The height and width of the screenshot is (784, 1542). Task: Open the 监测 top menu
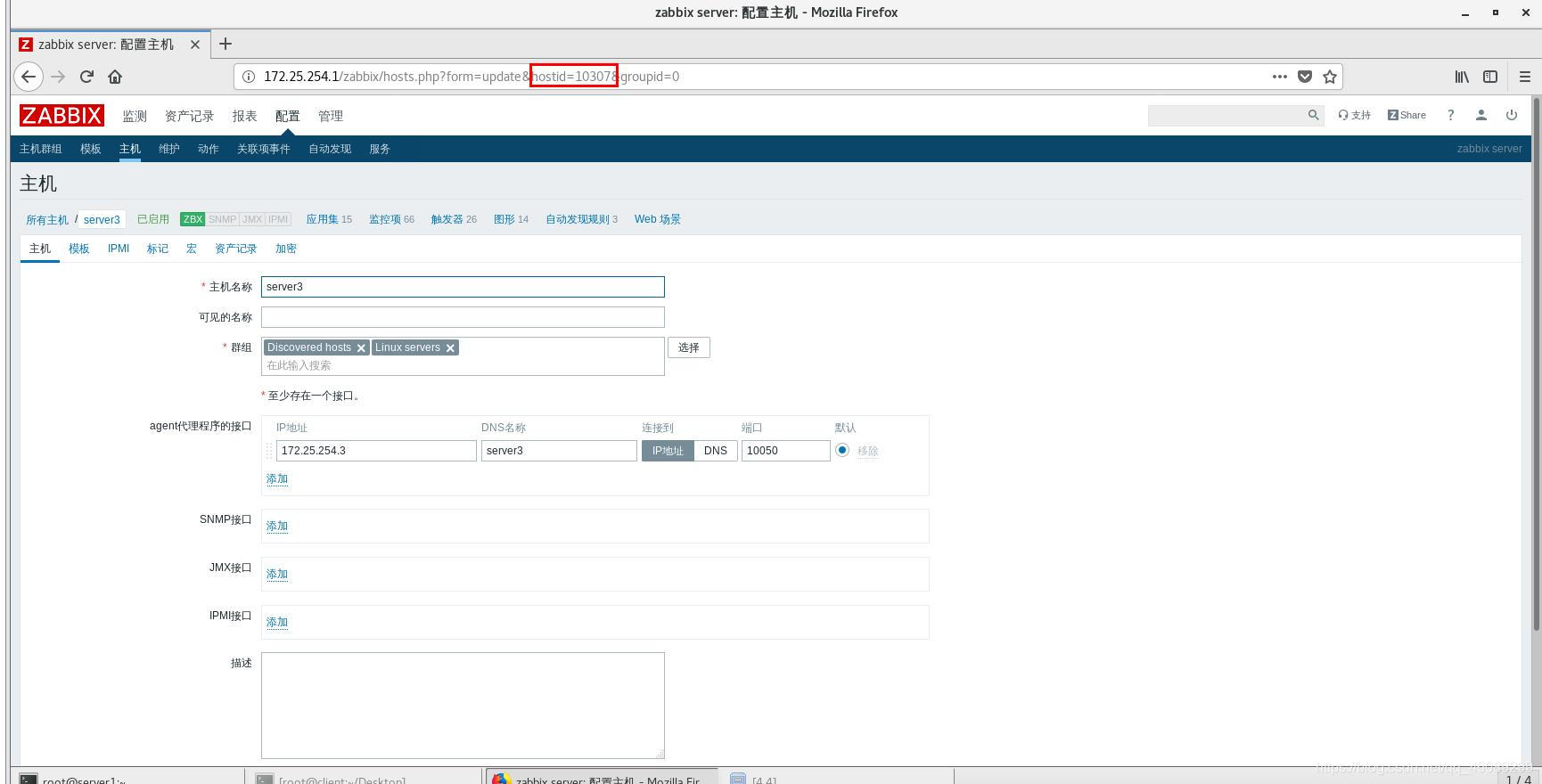(x=135, y=116)
